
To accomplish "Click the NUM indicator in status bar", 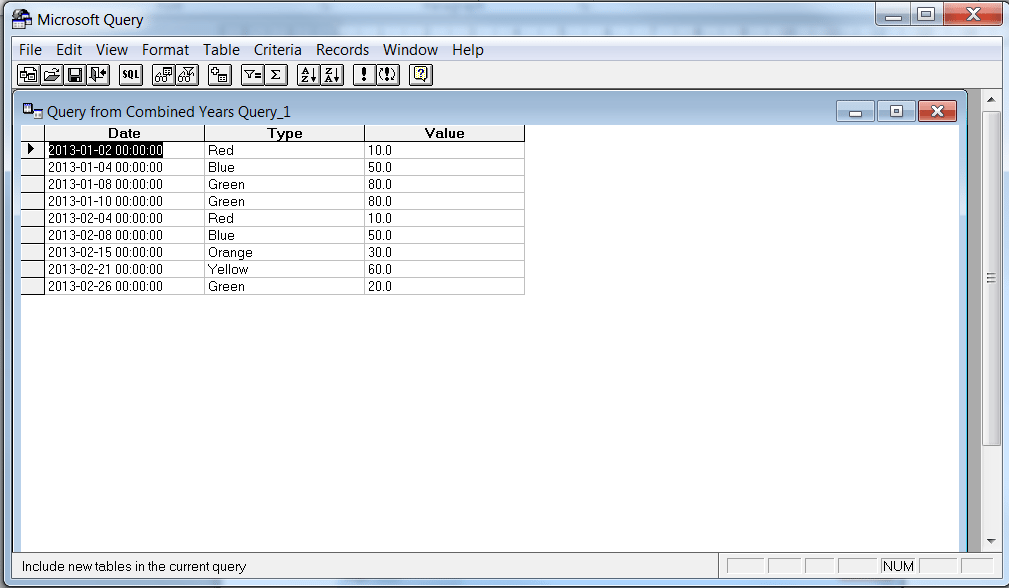I will point(898,566).
